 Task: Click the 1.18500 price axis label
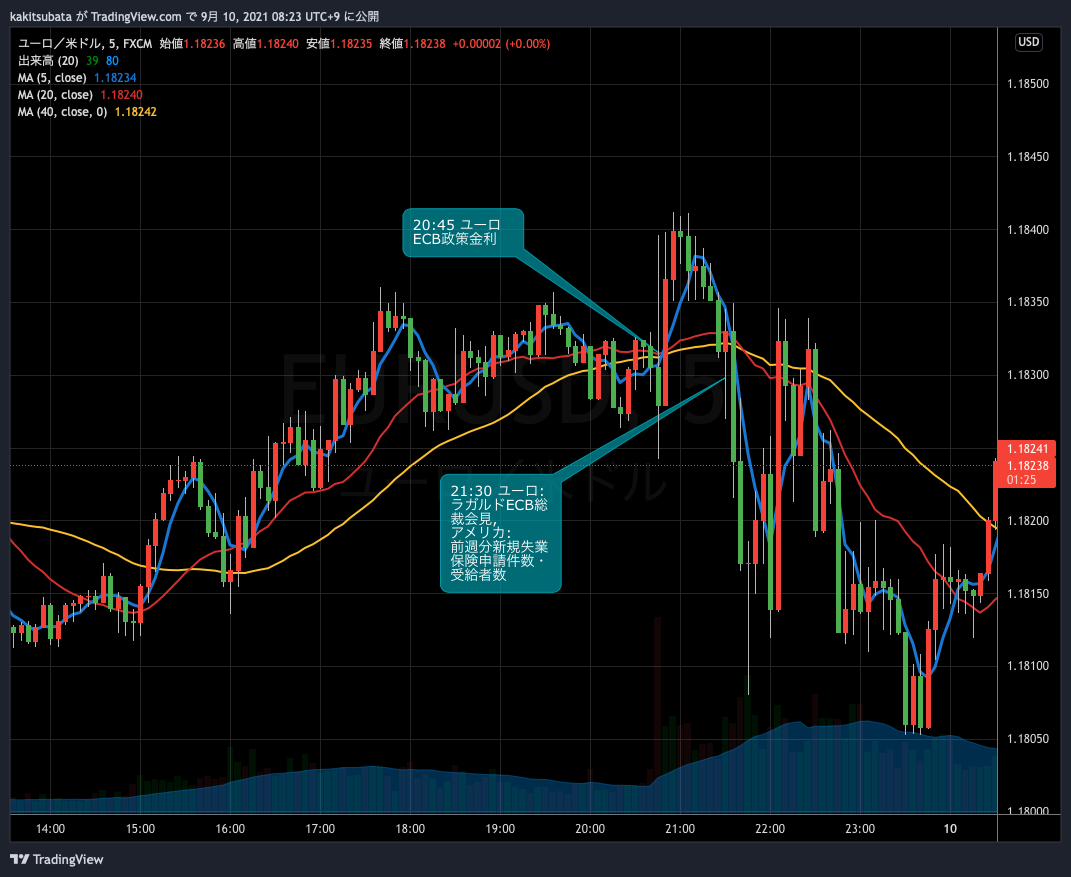1028,84
